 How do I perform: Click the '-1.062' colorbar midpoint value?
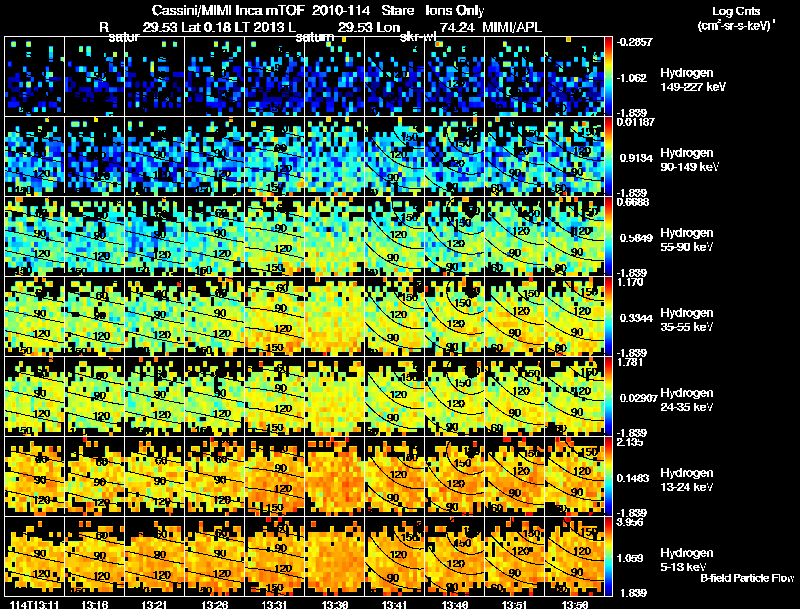point(632,78)
